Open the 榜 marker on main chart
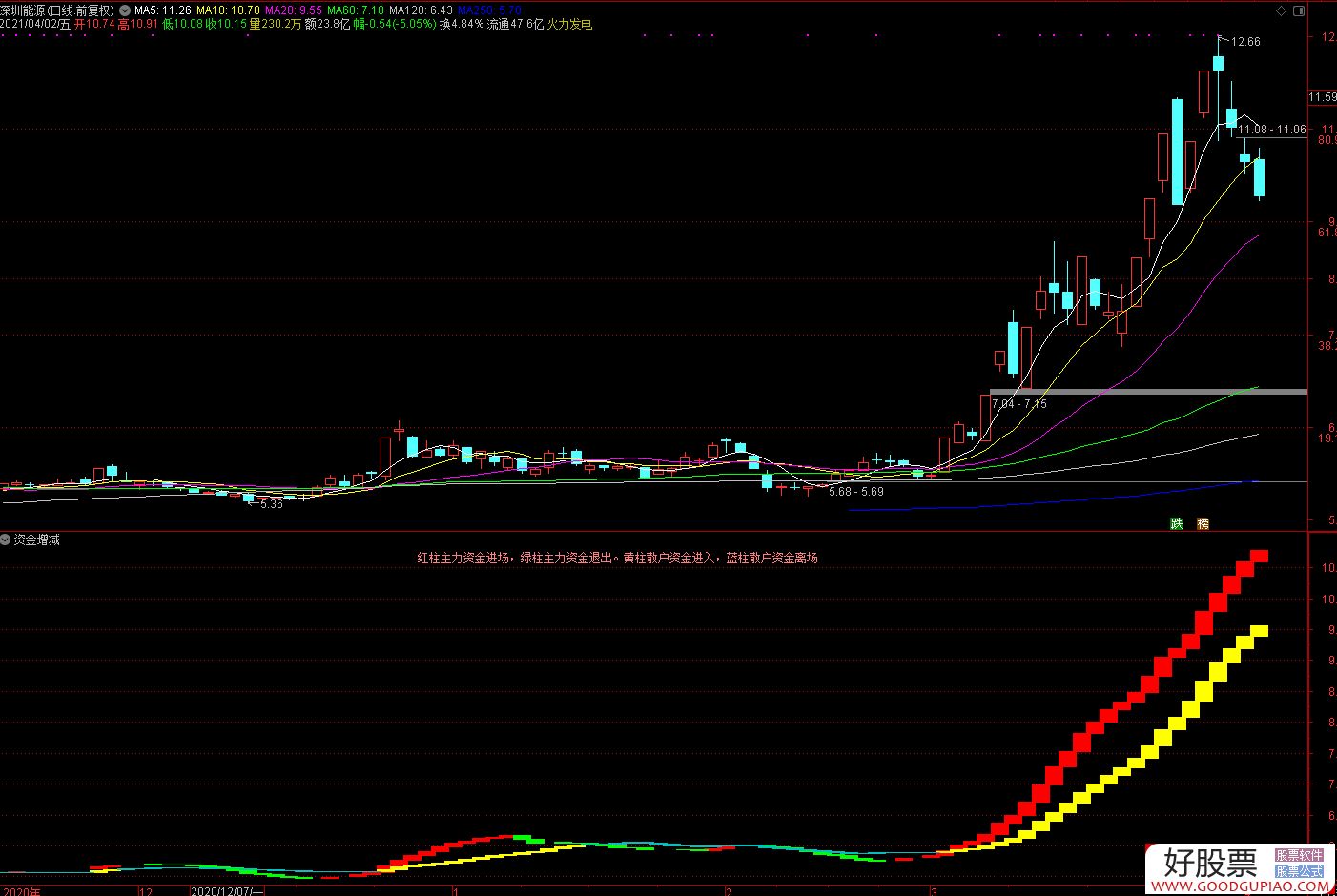 pos(1203,523)
